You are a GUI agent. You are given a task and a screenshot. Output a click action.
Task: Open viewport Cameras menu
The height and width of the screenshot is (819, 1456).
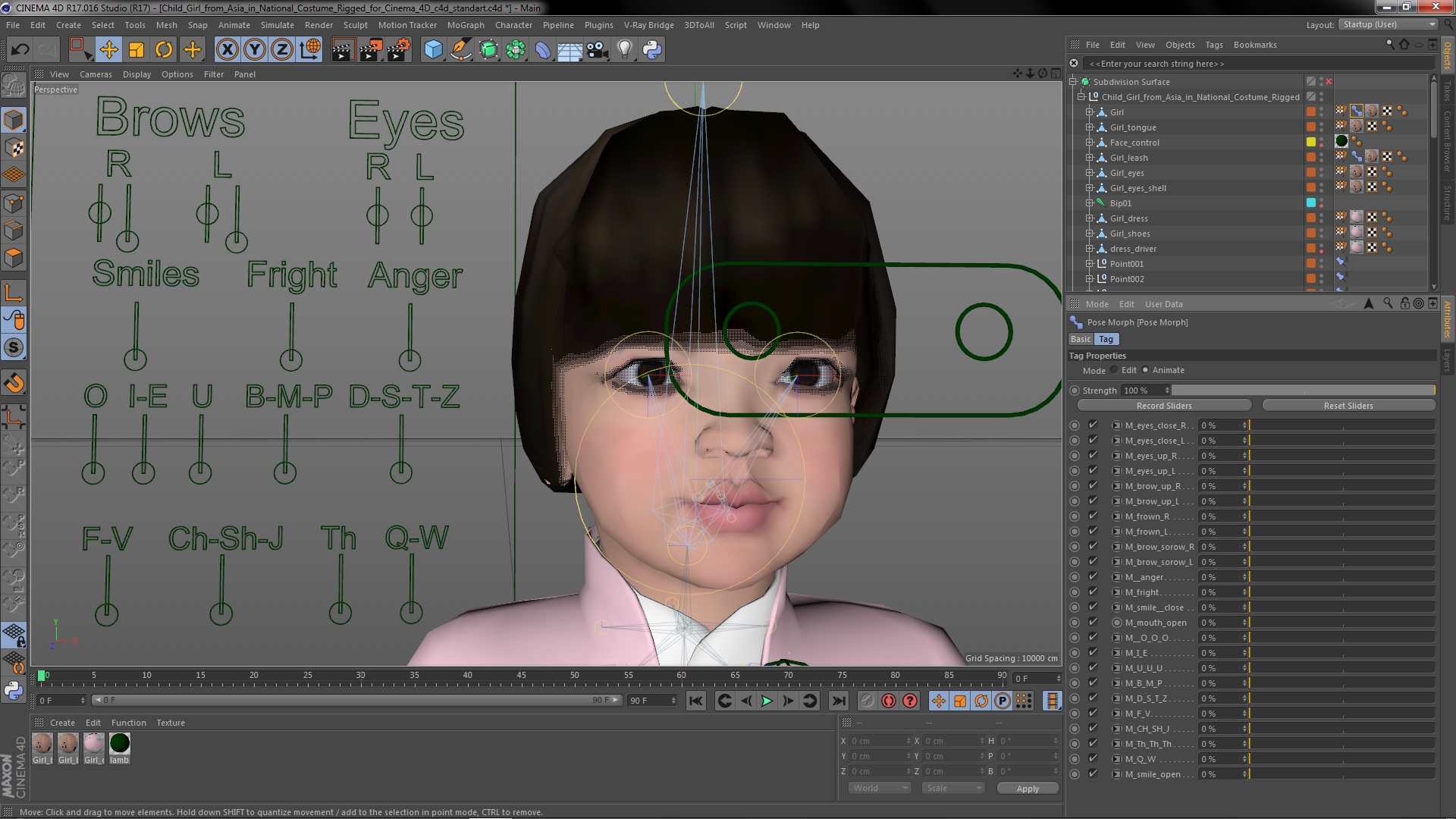tap(96, 74)
